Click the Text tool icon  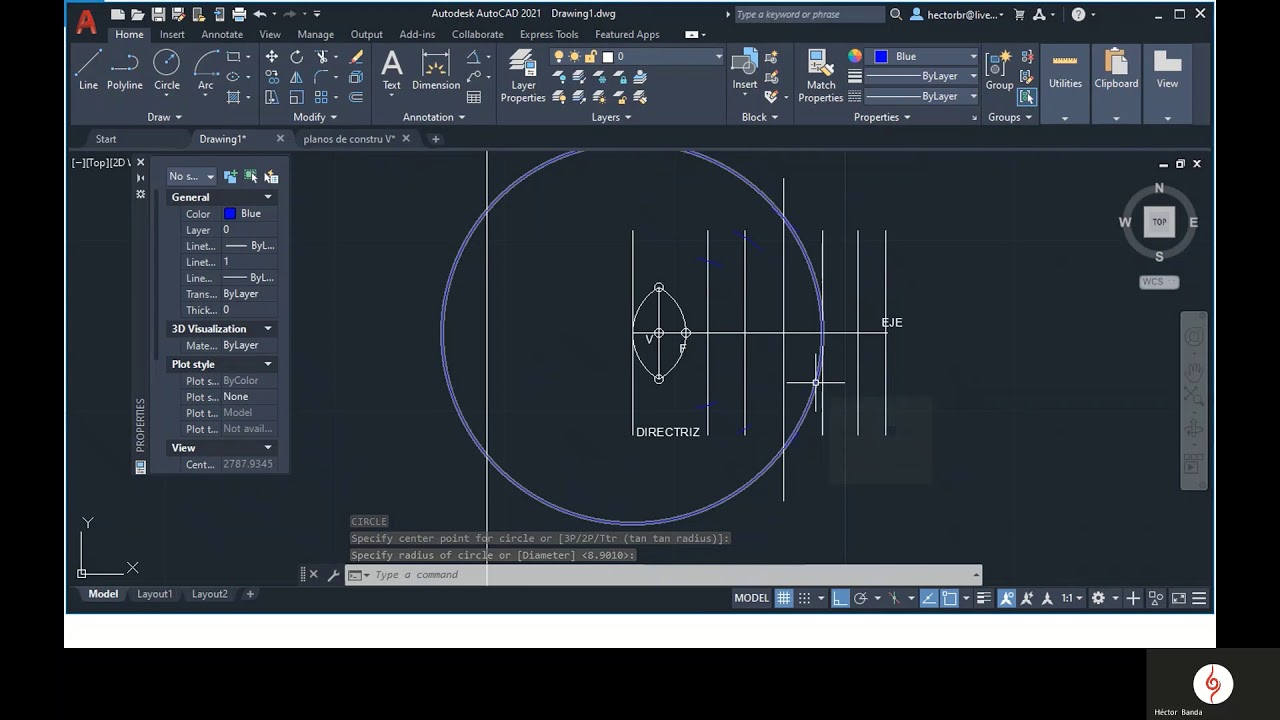[392, 70]
